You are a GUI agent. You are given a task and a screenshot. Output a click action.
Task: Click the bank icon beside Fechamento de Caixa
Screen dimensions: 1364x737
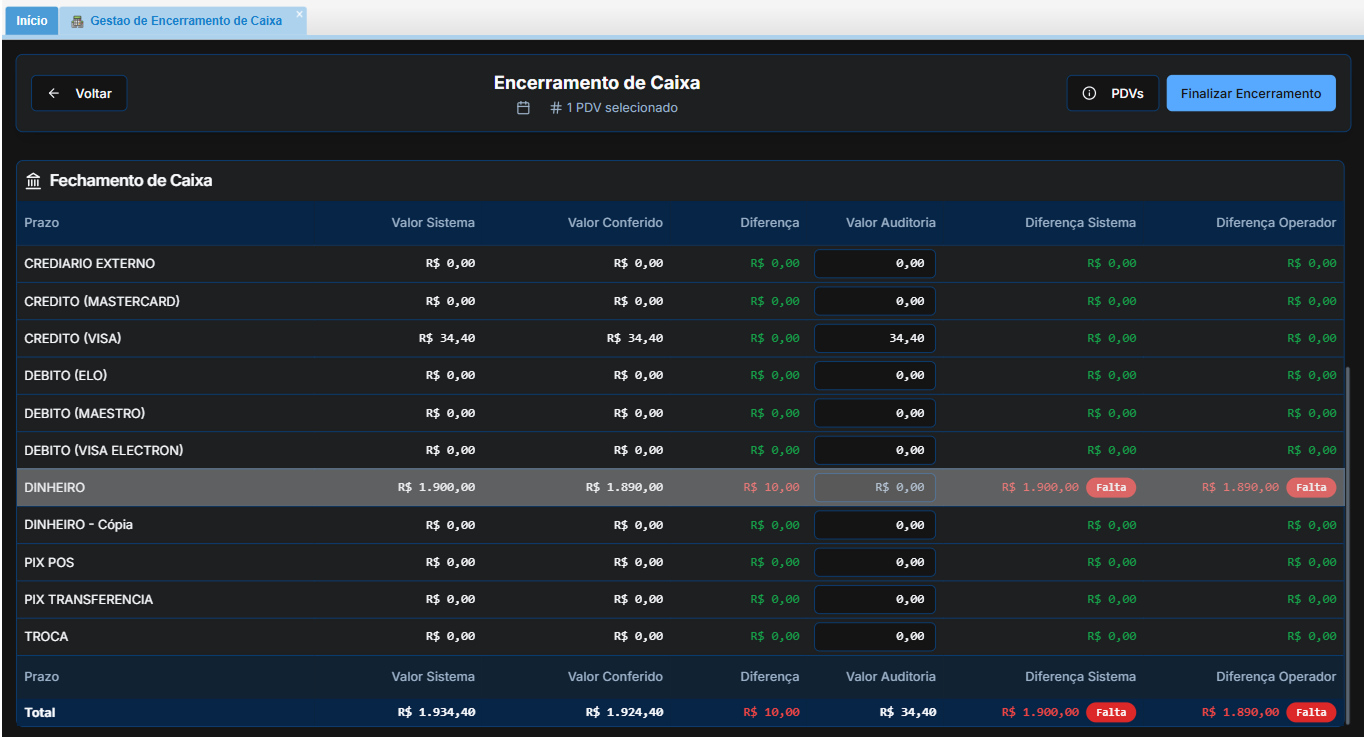(x=34, y=181)
